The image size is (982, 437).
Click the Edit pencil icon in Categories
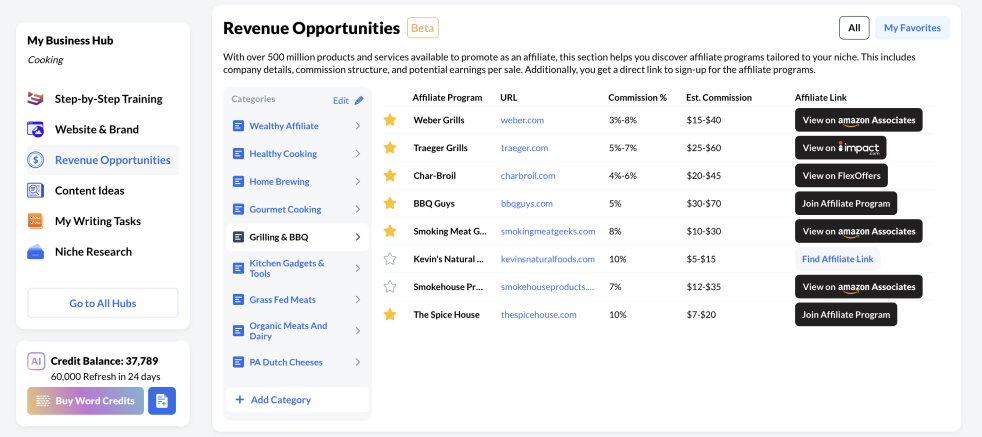pyautogui.click(x=359, y=100)
